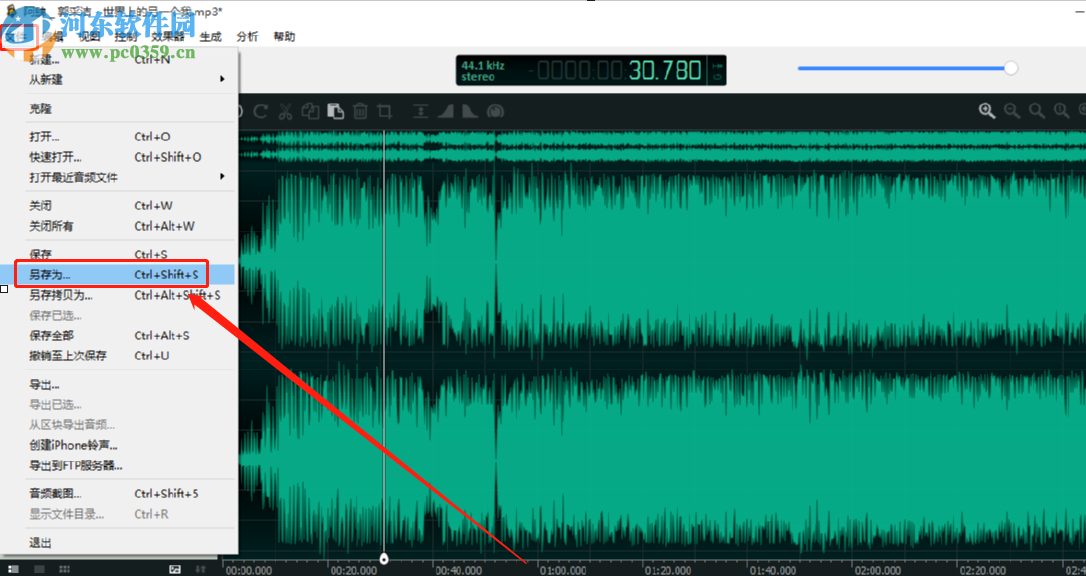Screen dimensions: 1086x576
Task: Apply fade-in with the ramp-up icon
Action: click(445, 111)
